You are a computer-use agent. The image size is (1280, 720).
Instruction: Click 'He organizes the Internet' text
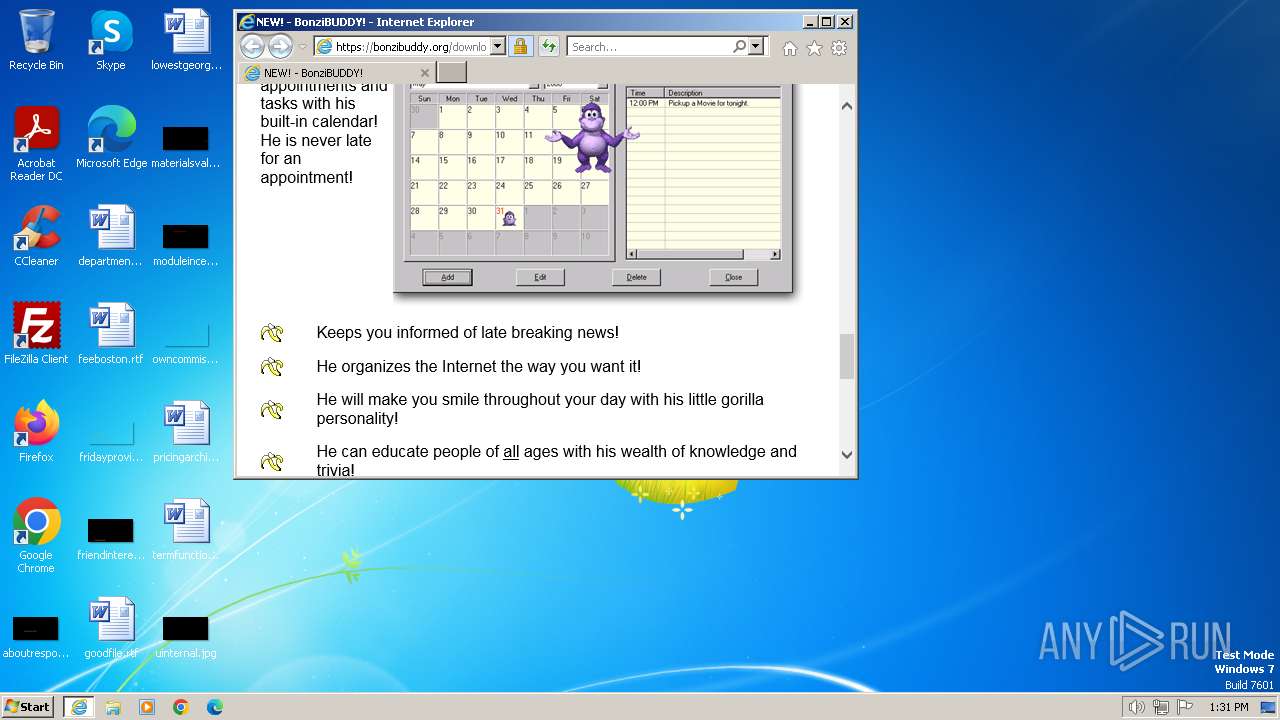point(478,366)
